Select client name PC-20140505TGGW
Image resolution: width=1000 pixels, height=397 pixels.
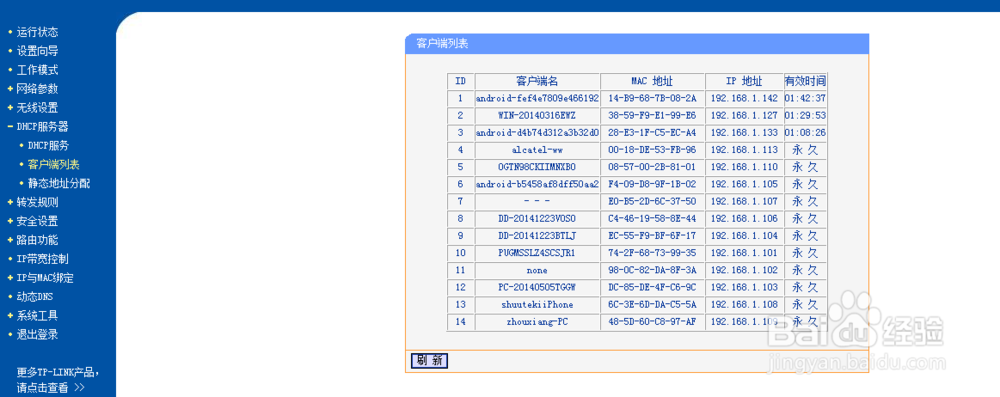(537, 288)
